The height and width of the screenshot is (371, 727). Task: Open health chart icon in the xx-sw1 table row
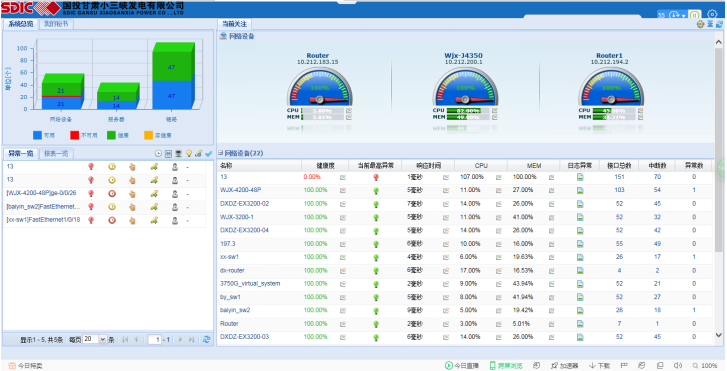tap(343, 257)
